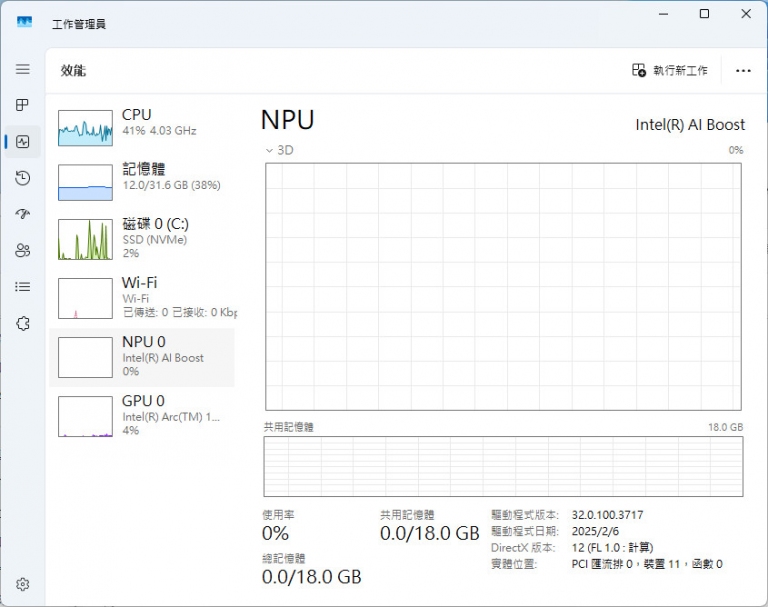Image resolution: width=768 pixels, height=607 pixels.
Task: Click the PCI 匯流排 0 location value
Action: [647, 564]
